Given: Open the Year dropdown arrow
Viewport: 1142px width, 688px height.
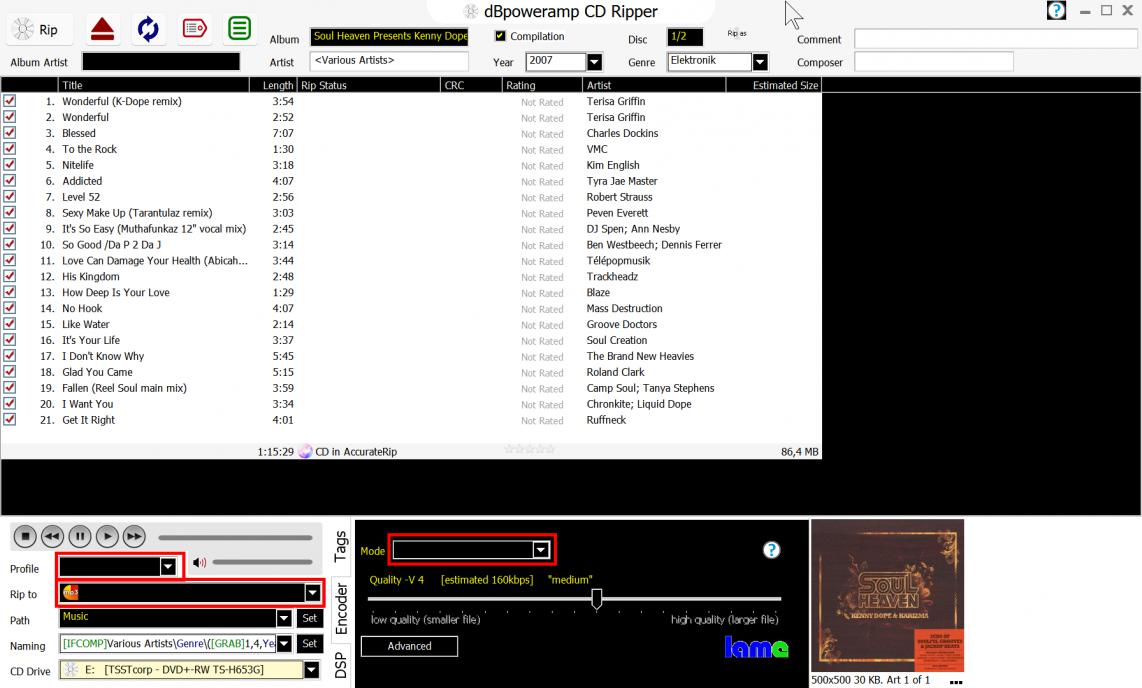Looking at the screenshot, I should [x=594, y=62].
